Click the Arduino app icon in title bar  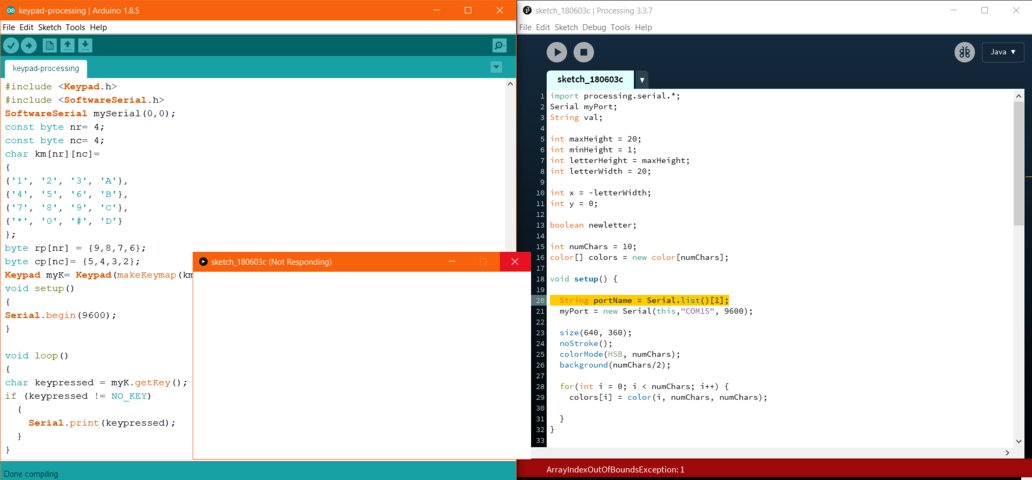[x=10, y=11]
